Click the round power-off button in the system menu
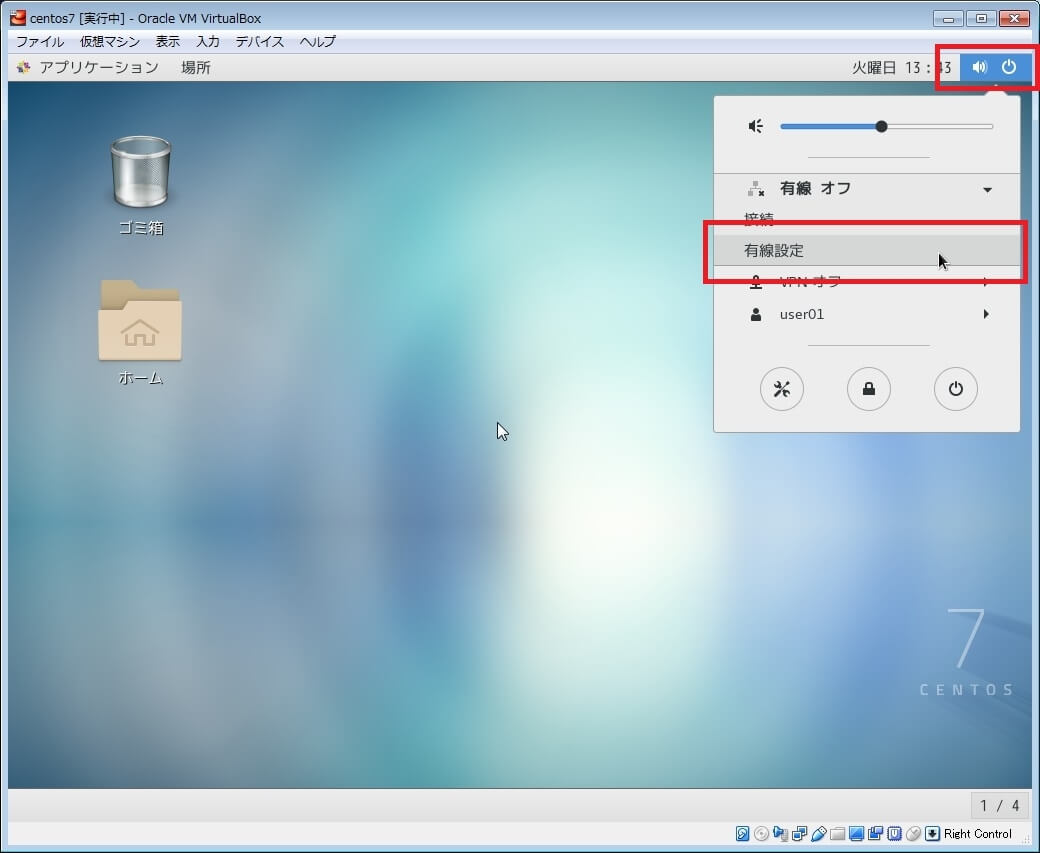The width and height of the screenshot is (1040, 853). point(956,390)
